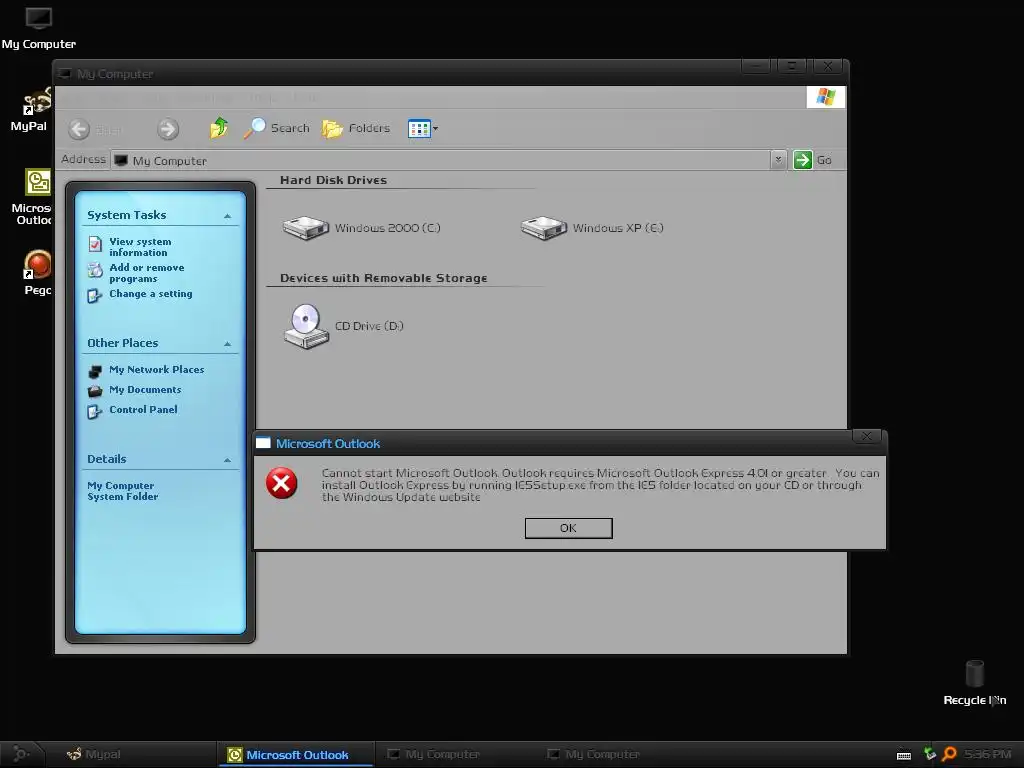Click OK in the Microsoft Outlook error dialog
Viewport: 1024px width, 768px height.
568,528
